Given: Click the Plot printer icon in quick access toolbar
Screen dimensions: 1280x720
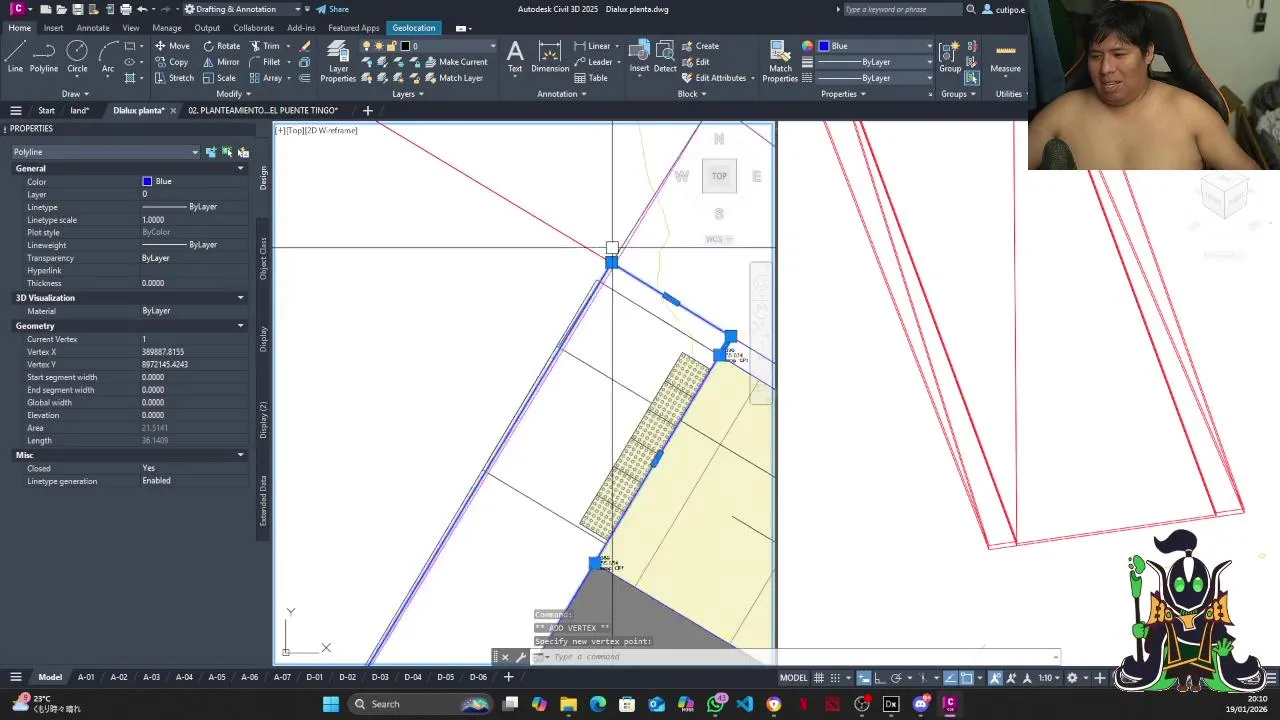Looking at the screenshot, I should (x=125, y=9).
